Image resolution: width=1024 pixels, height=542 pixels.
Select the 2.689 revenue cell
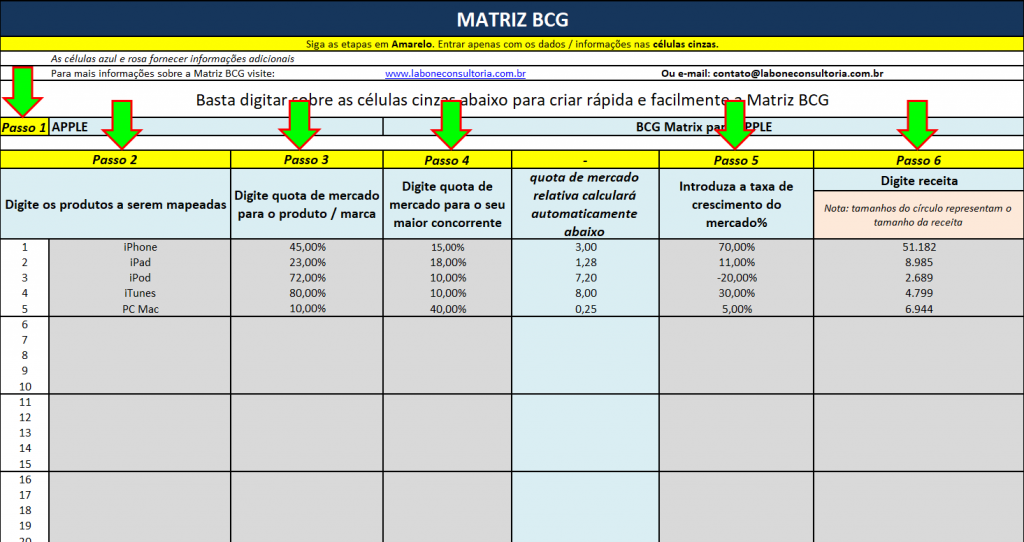(918, 278)
